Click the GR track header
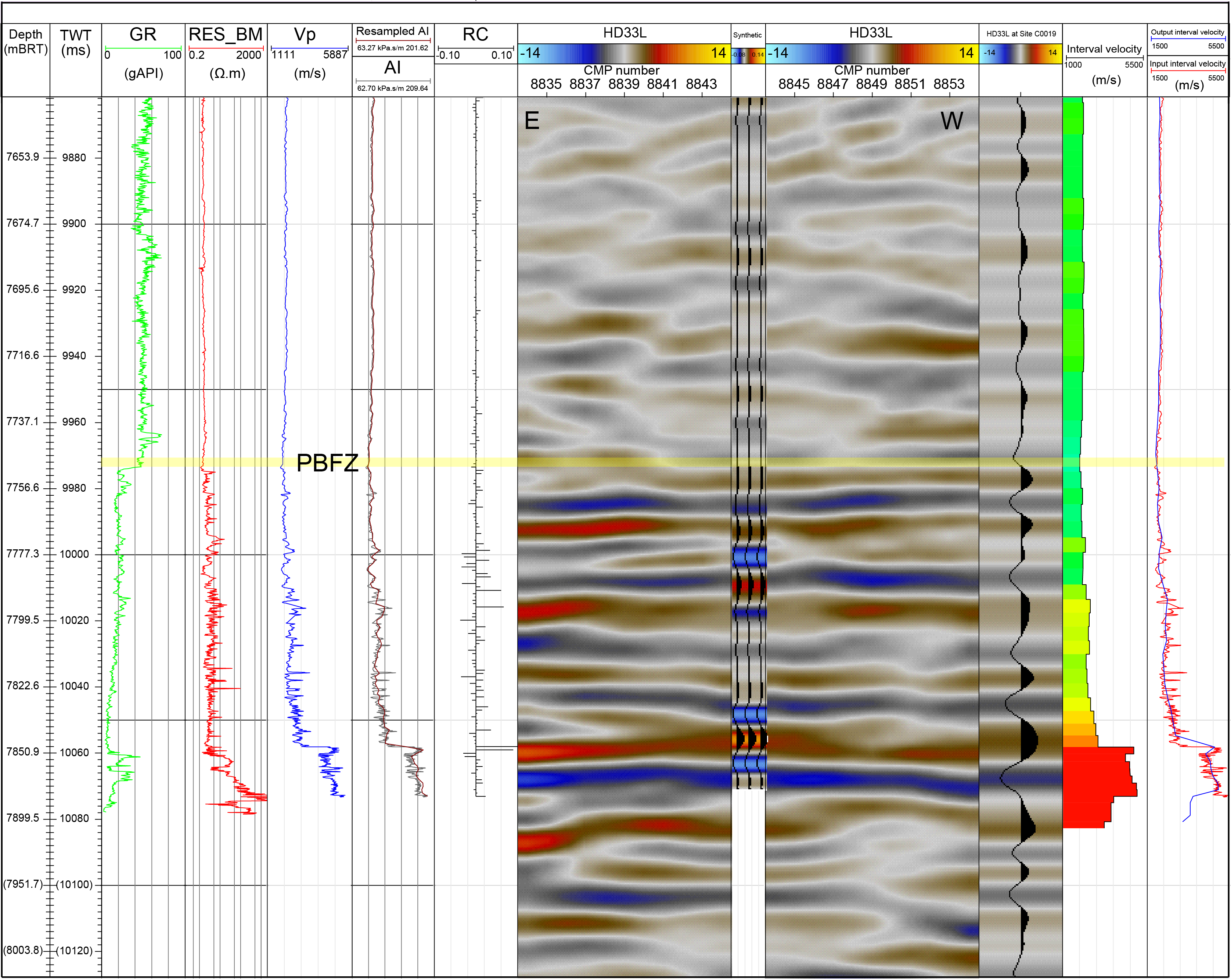 pyautogui.click(x=143, y=34)
